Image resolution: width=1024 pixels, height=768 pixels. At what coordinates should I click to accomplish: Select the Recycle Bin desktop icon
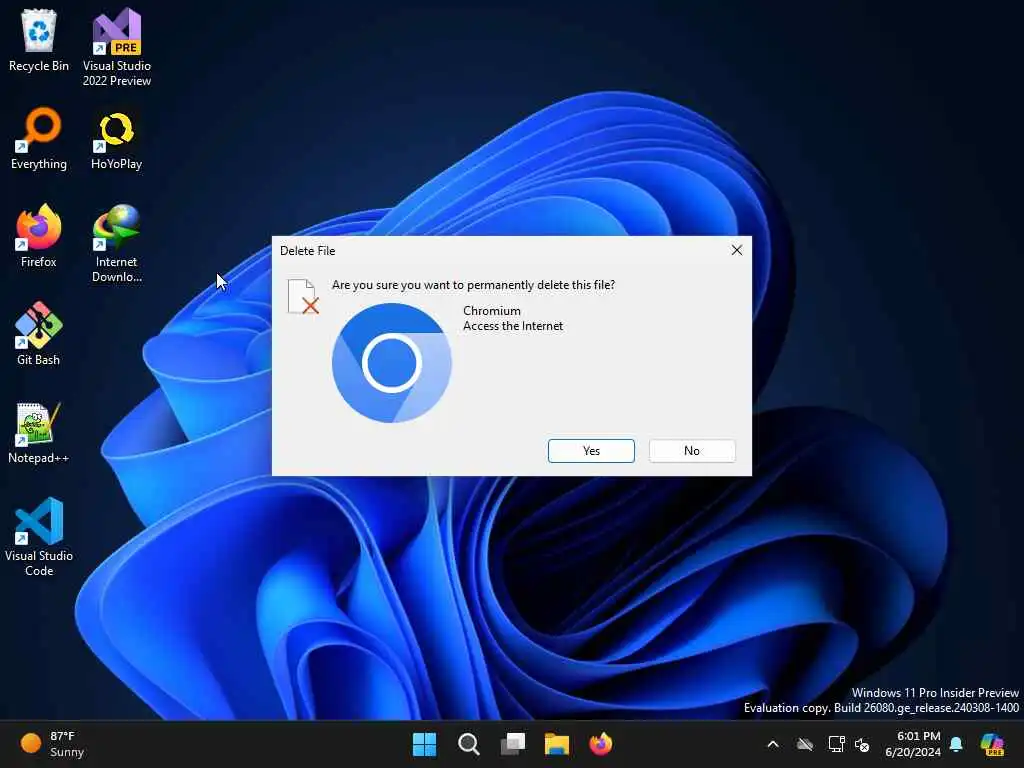pos(39,40)
